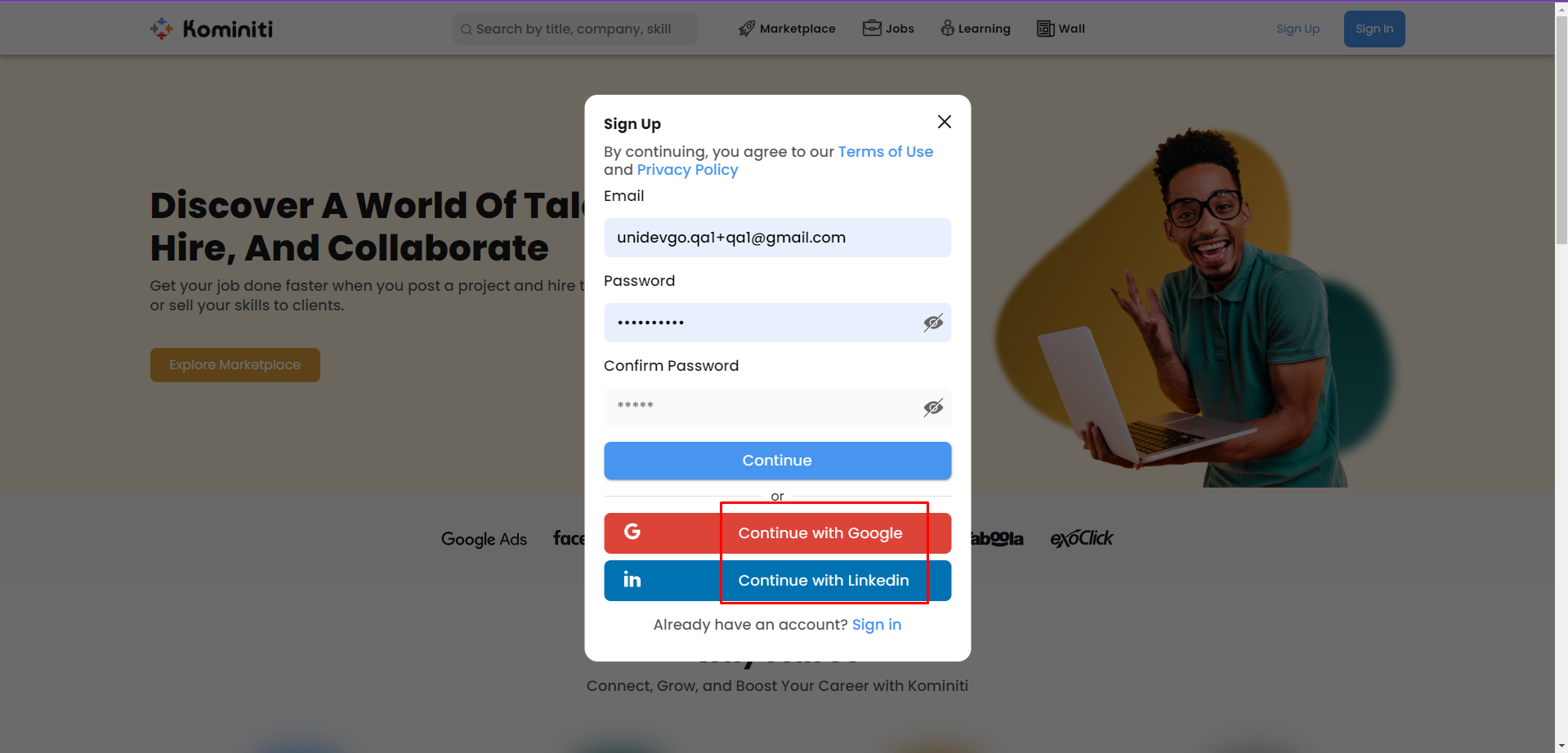The width and height of the screenshot is (1568, 753).
Task: Toggle Password field visibility eye
Action: (x=933, y=323)
